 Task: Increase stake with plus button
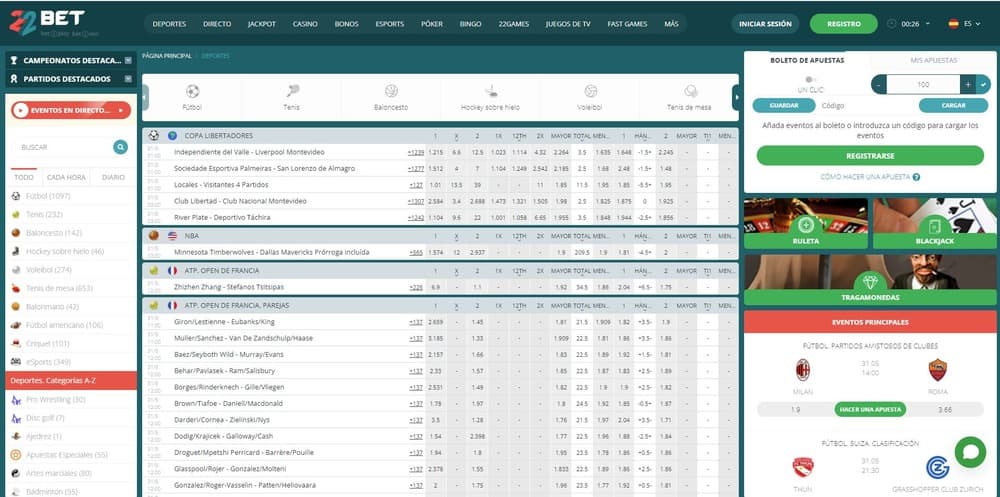pos(968,84)
